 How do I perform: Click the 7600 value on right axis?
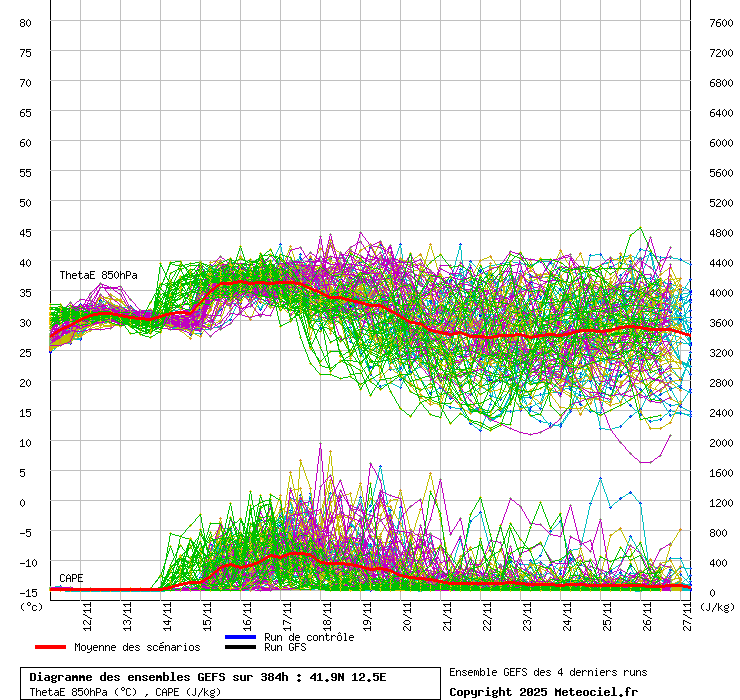[720, 22]
